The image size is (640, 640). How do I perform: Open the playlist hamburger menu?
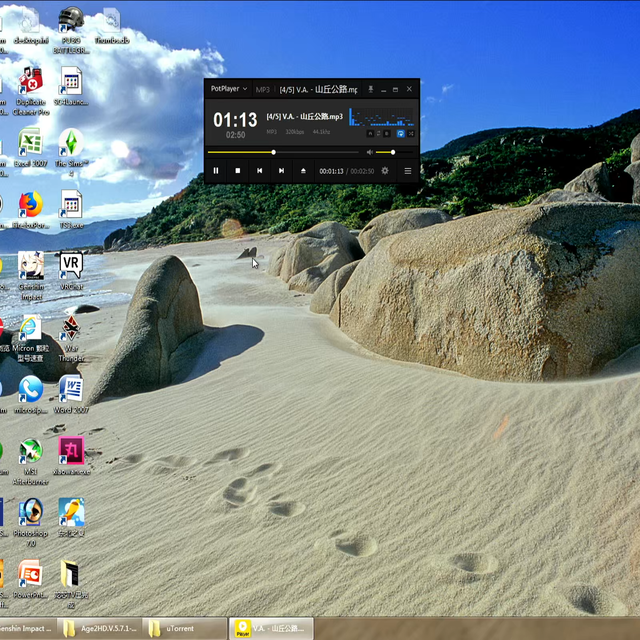tap(408, 171)
